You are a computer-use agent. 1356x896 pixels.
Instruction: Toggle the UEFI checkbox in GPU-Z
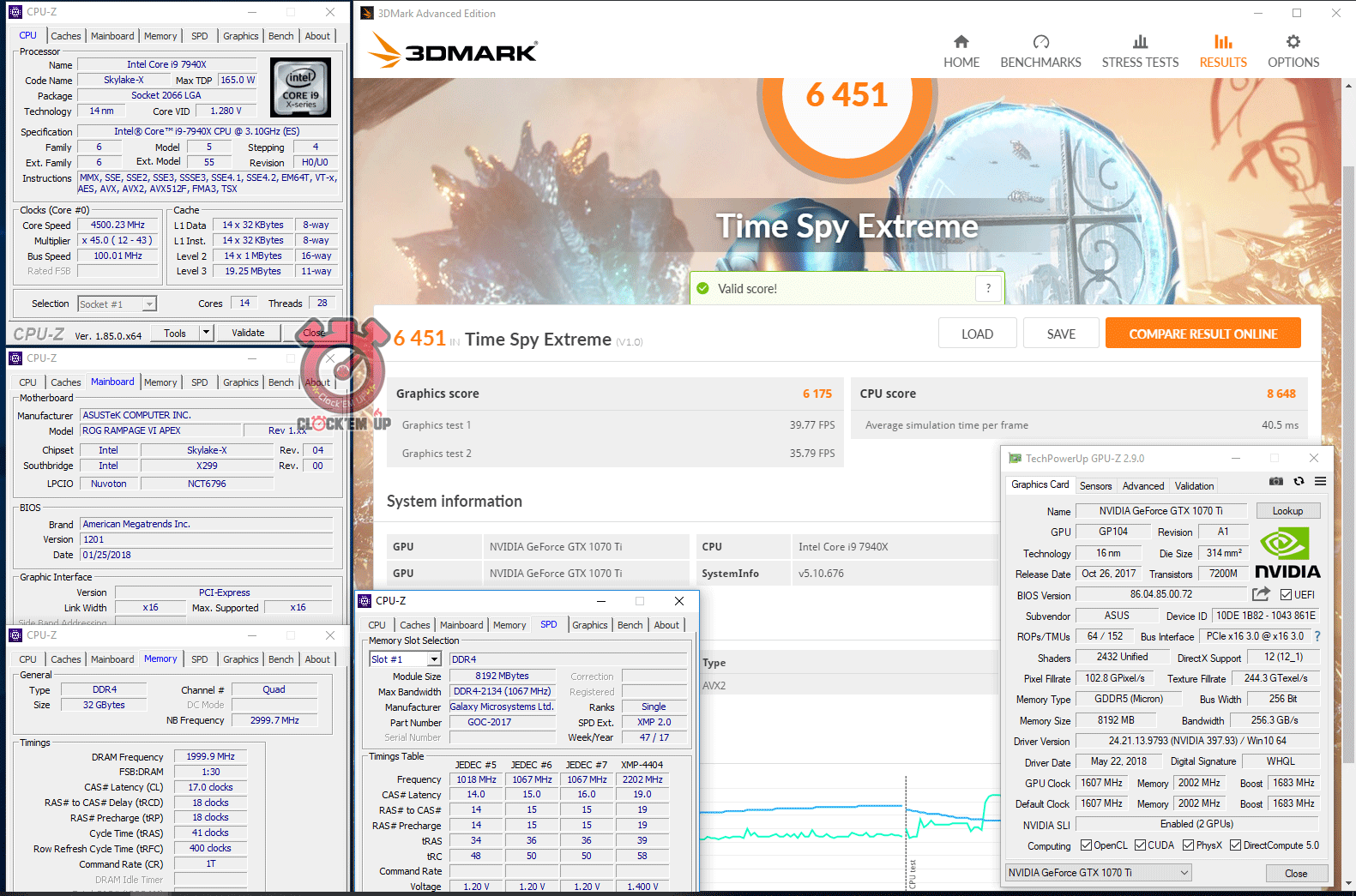[x=1286, y=595]
